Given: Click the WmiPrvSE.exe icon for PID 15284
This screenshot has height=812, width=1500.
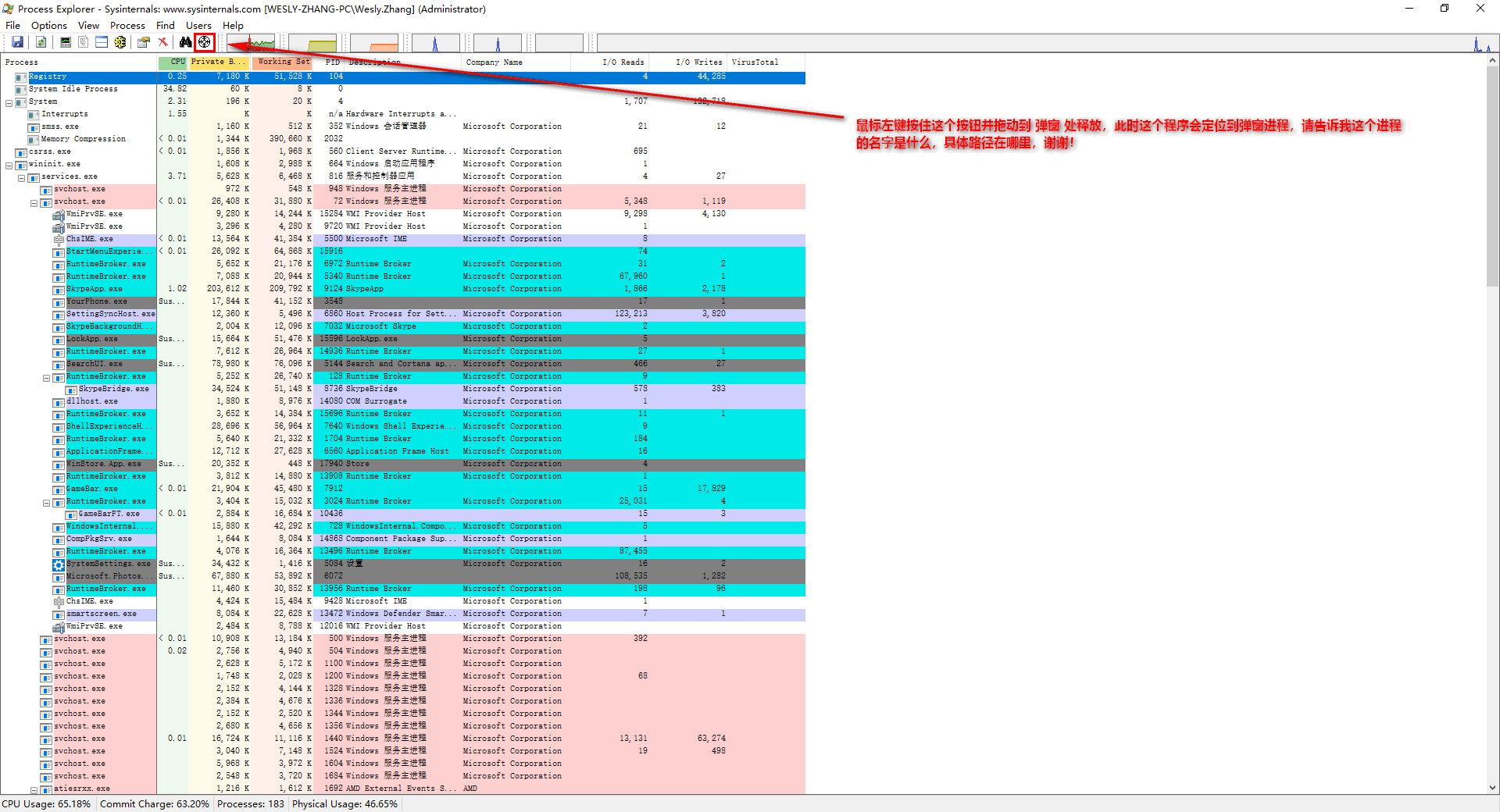Looking at the screenshot, I should (x=59, y=214).
